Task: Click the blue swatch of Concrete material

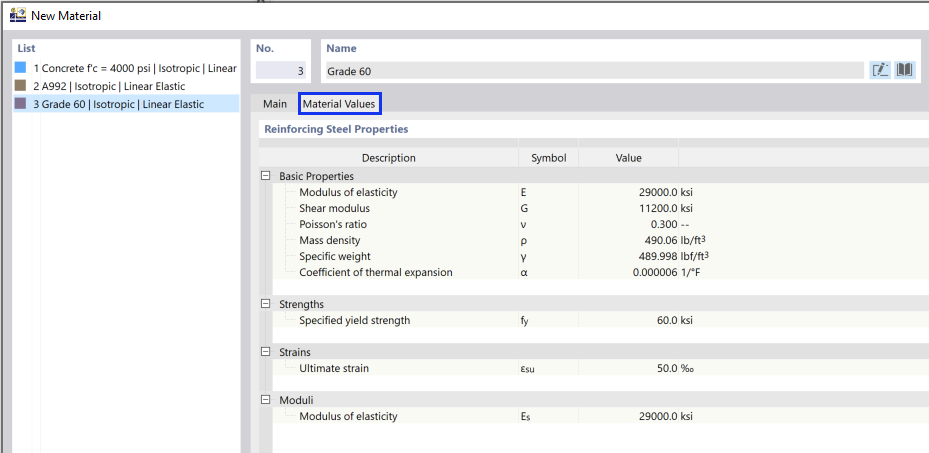Action: pos(21,68)
